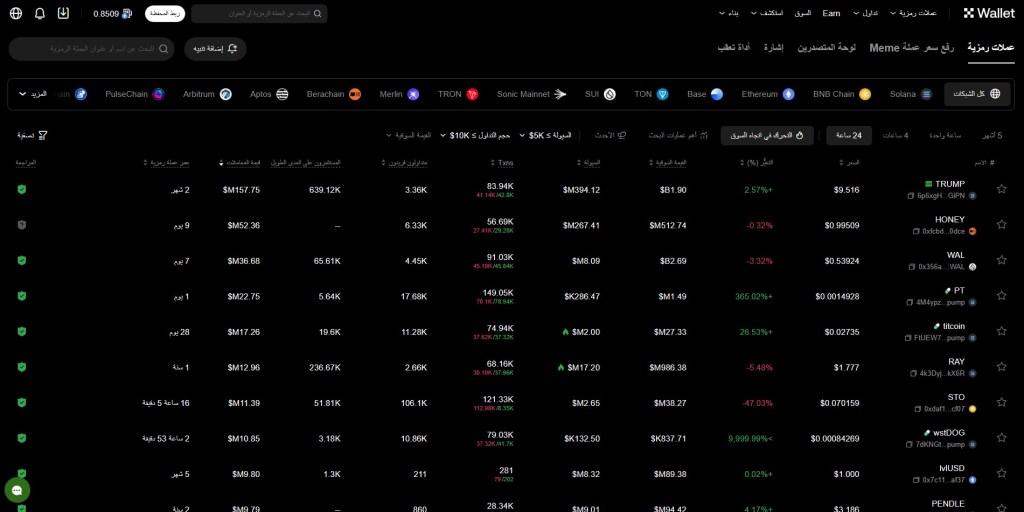Click the connect wallet button
1024x512 pixels.
click(x=165, y=14)
